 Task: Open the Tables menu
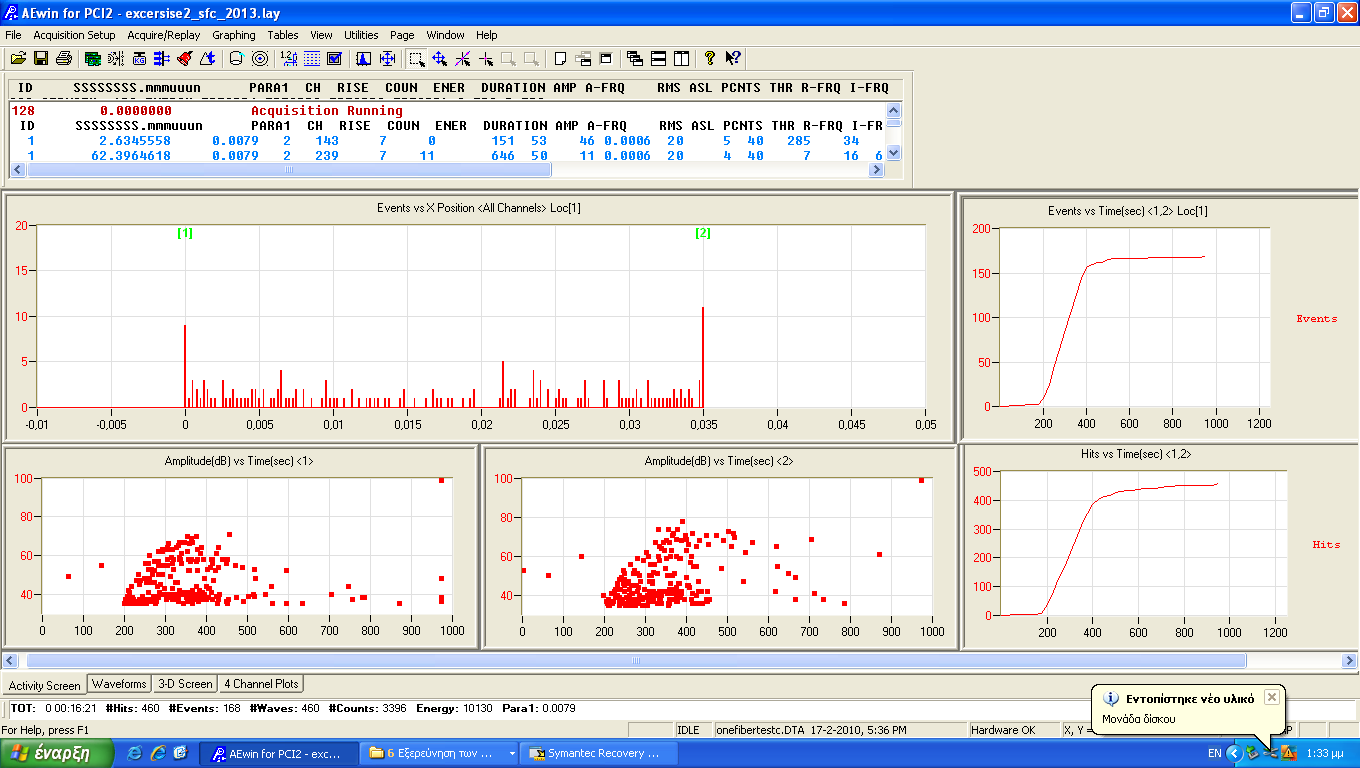(283, 35)
